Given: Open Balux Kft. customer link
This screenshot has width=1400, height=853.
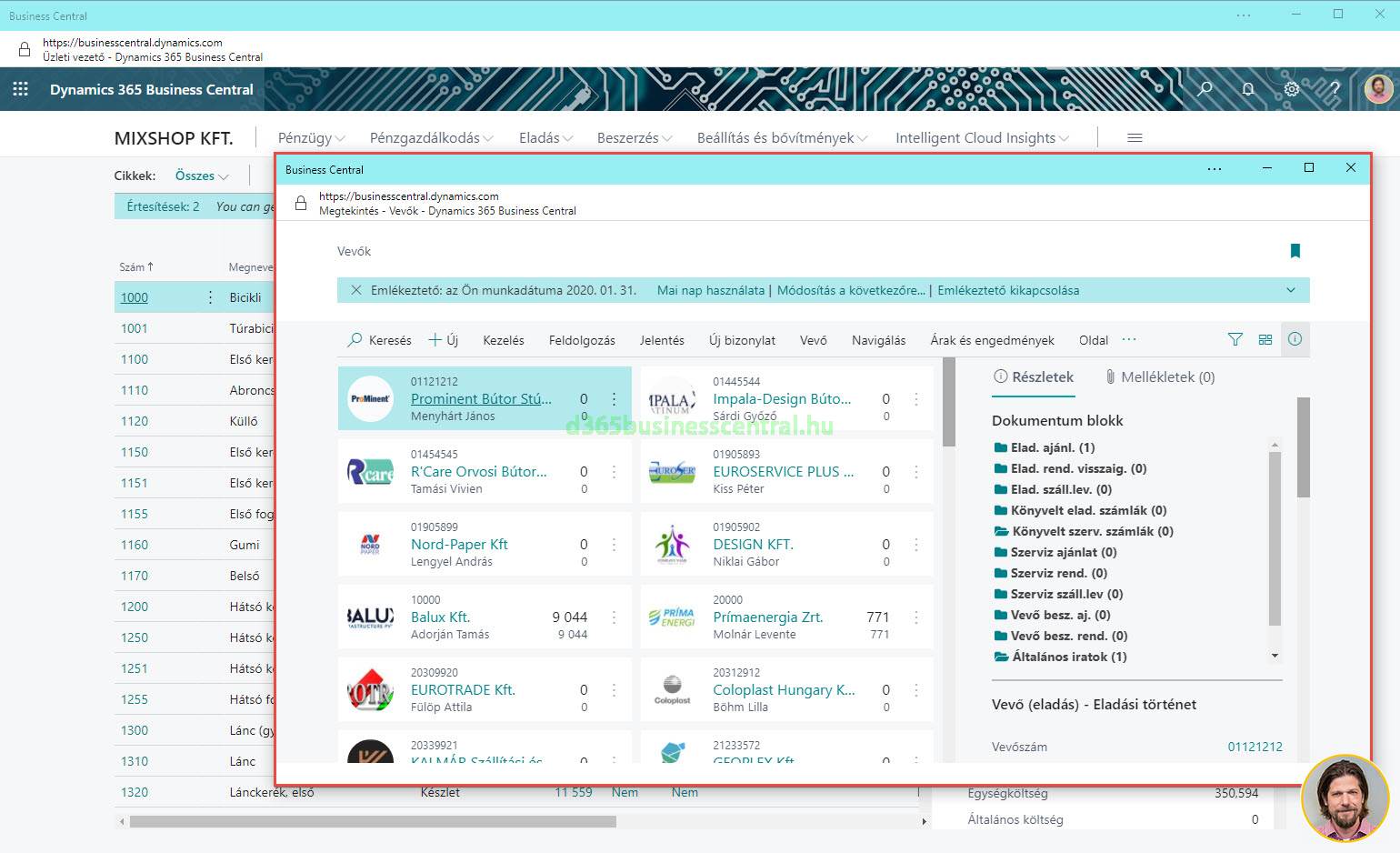Looking at the screenshot, I should pyautogui.click(x=440, y=617).
